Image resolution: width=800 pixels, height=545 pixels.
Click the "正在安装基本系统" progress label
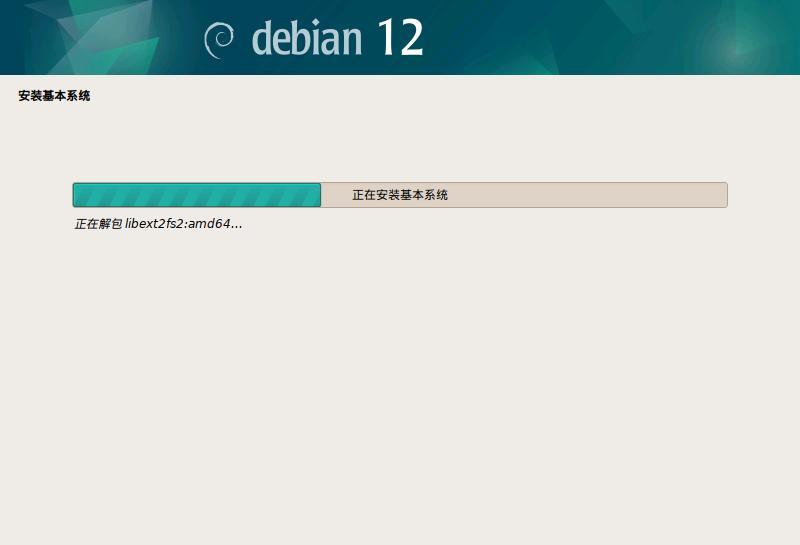(x=400, y=195)
